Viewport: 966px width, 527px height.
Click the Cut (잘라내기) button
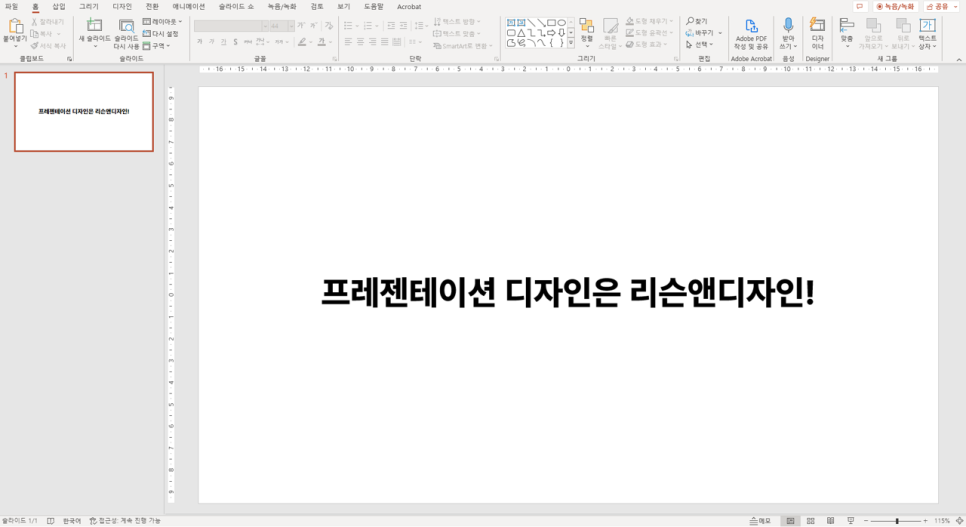click(x=48, y=22)
